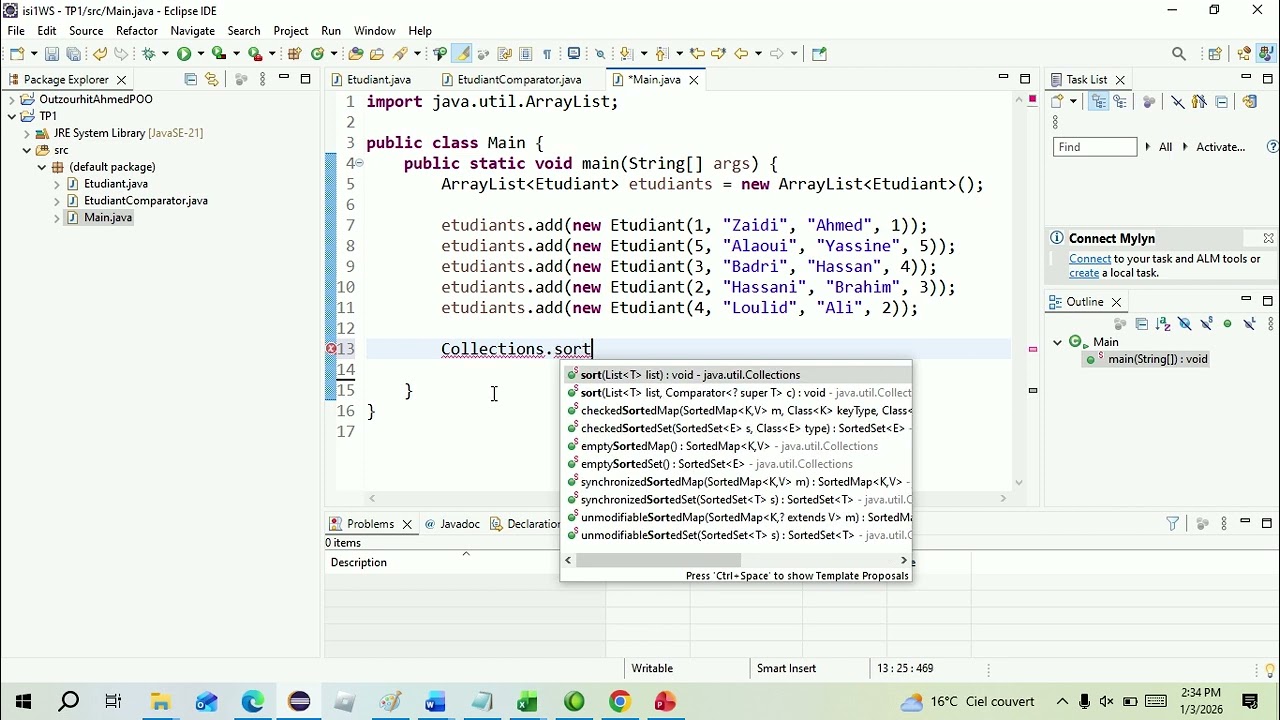Viewport: 1280px width, 720px height.
Task: Close the Connect Mylyn notice
Action: coord(1268,238)
